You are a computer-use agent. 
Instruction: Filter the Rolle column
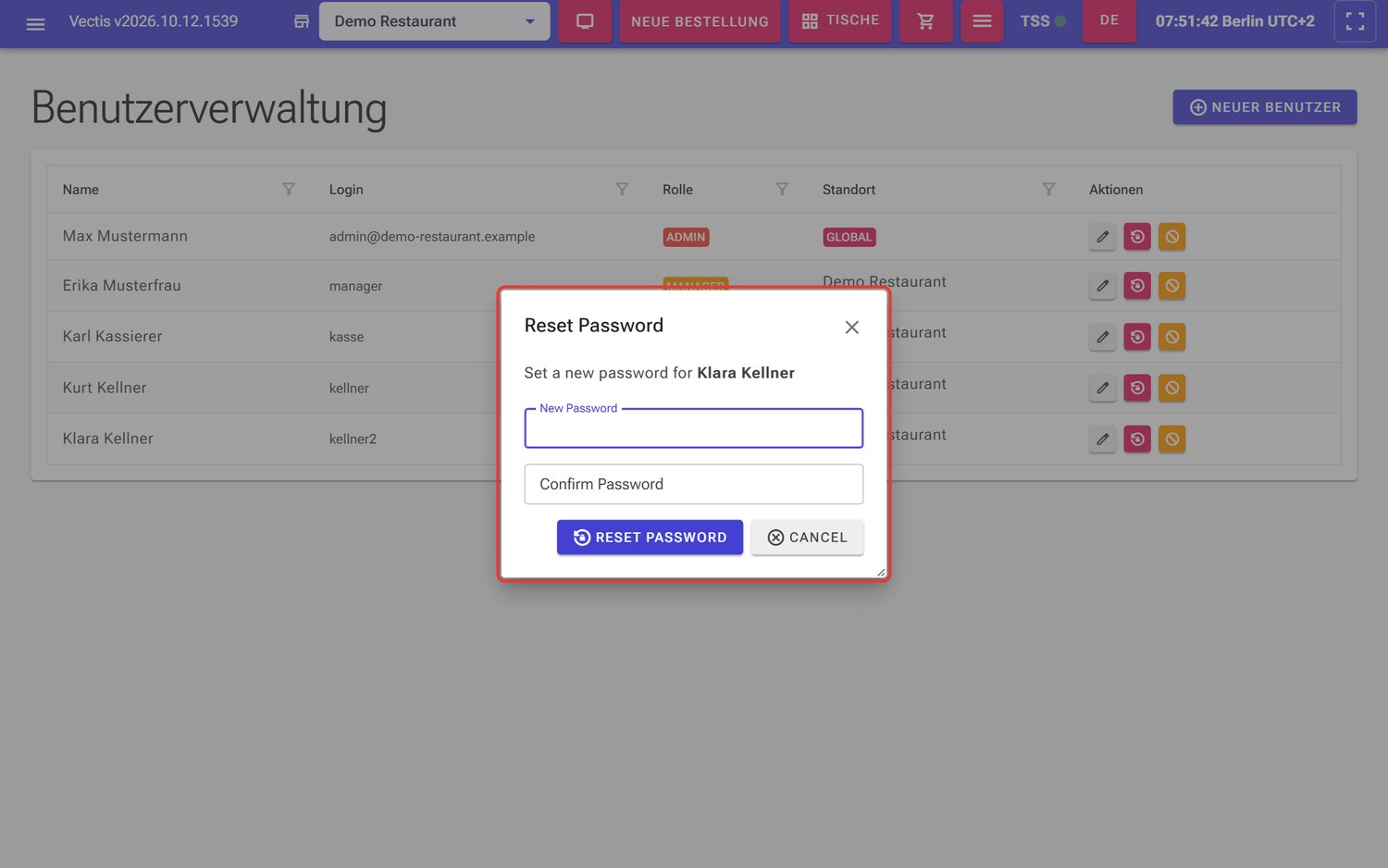click(x=782, y=189)
